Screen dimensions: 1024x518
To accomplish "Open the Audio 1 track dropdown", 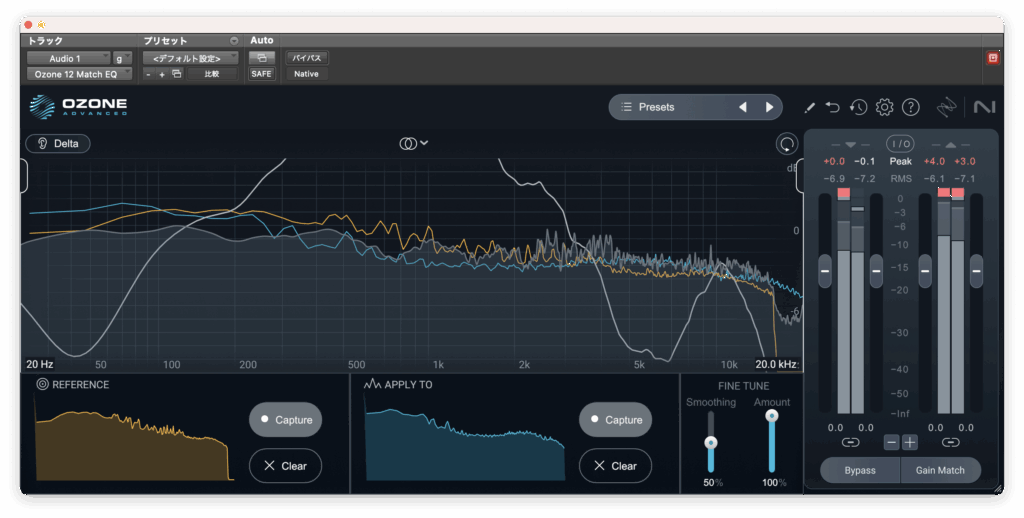I will (68, 58).
